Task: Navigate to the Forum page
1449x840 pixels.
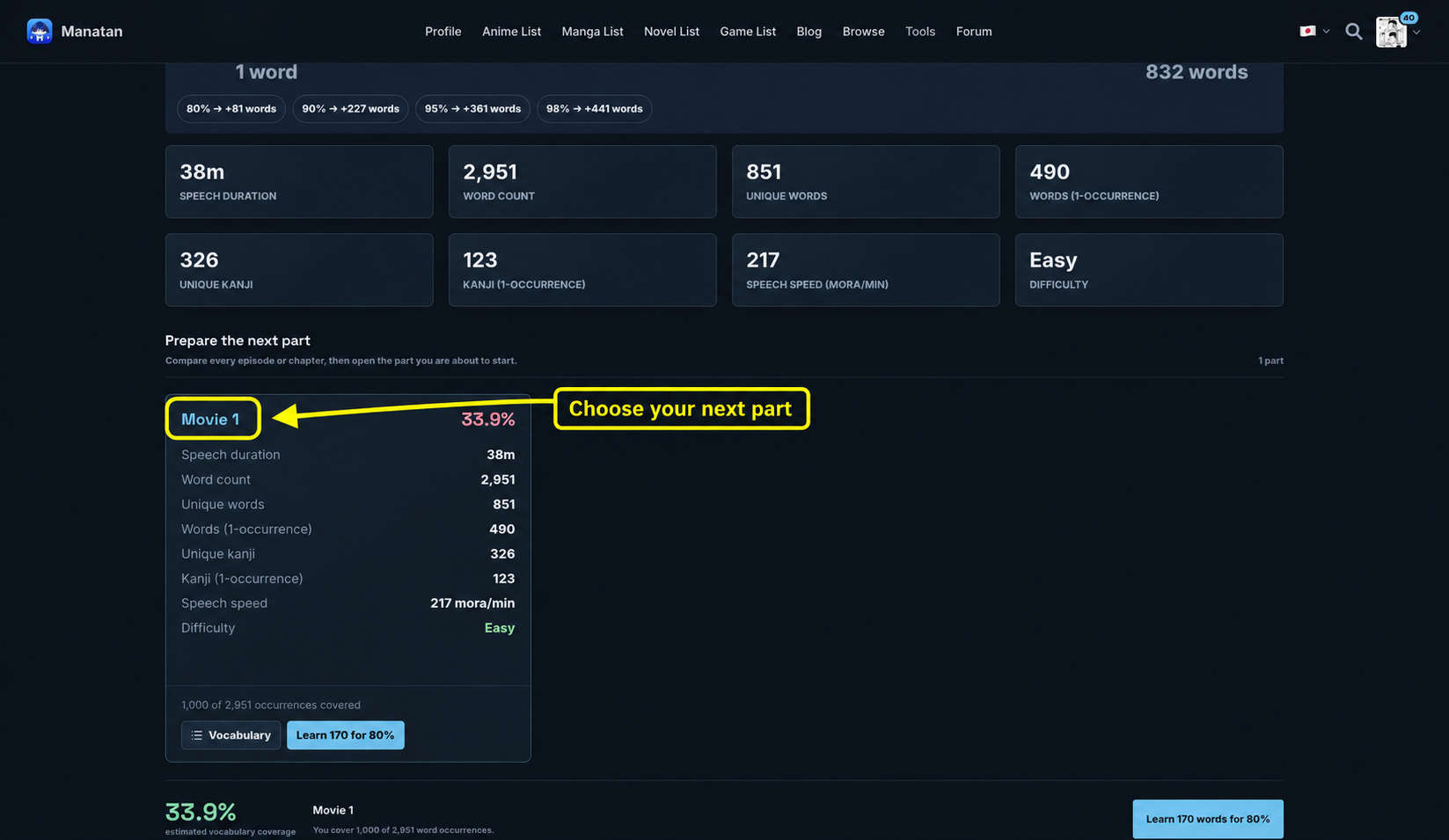Action: 974,32
